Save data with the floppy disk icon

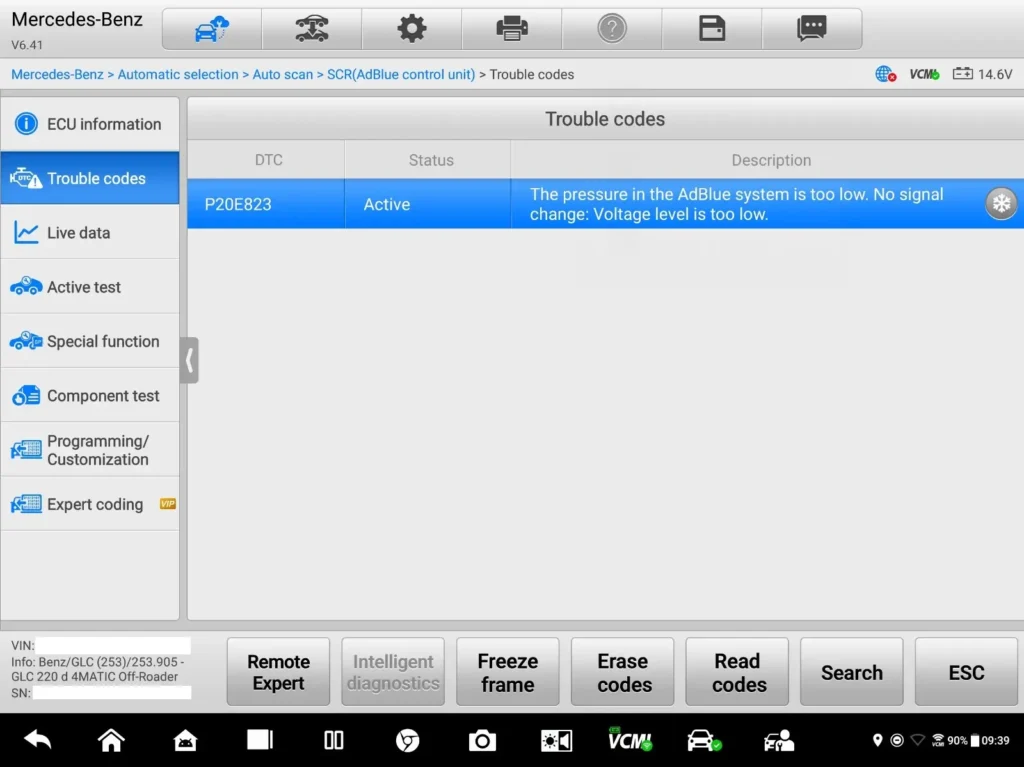711,29
